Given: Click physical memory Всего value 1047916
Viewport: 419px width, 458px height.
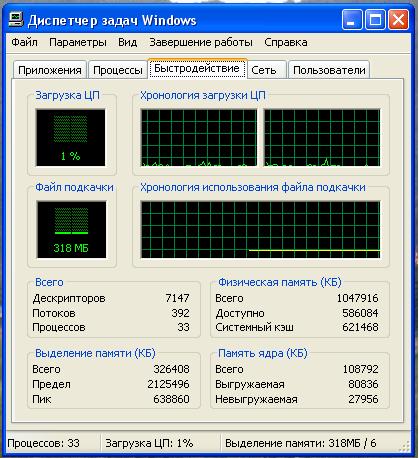Looking at the screenshot, I should click(357, 298).
